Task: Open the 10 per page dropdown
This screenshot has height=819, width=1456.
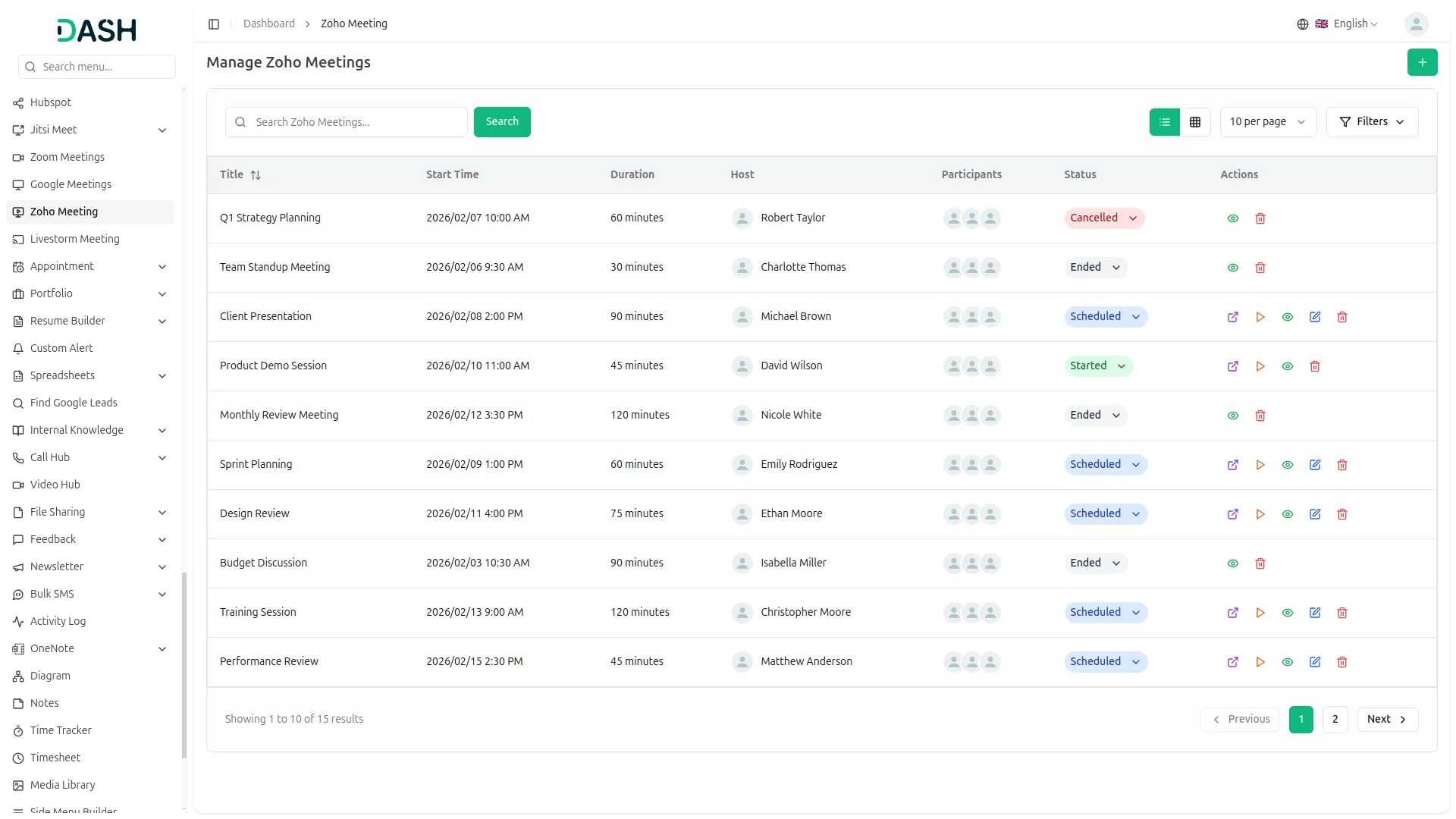Action: (1267, 122)
